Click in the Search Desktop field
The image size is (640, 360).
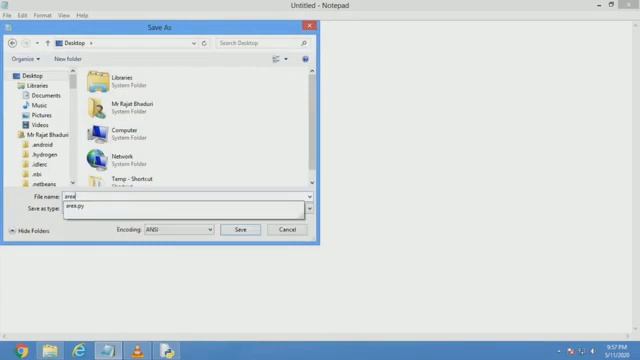pos(257,43)
